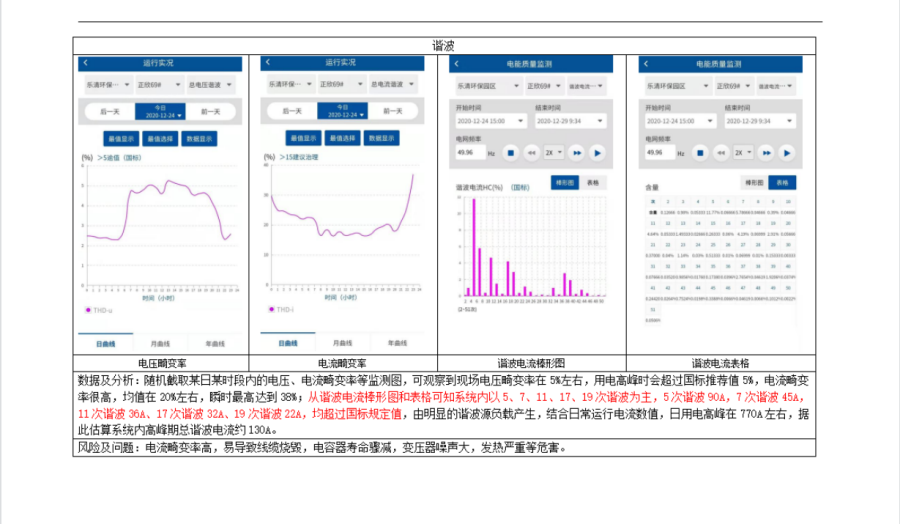The height and width of the screenshot is (524, 900).
Task: Expand 2X speed dropdown in bar chart panel
Action: click(x=553, y=153)
